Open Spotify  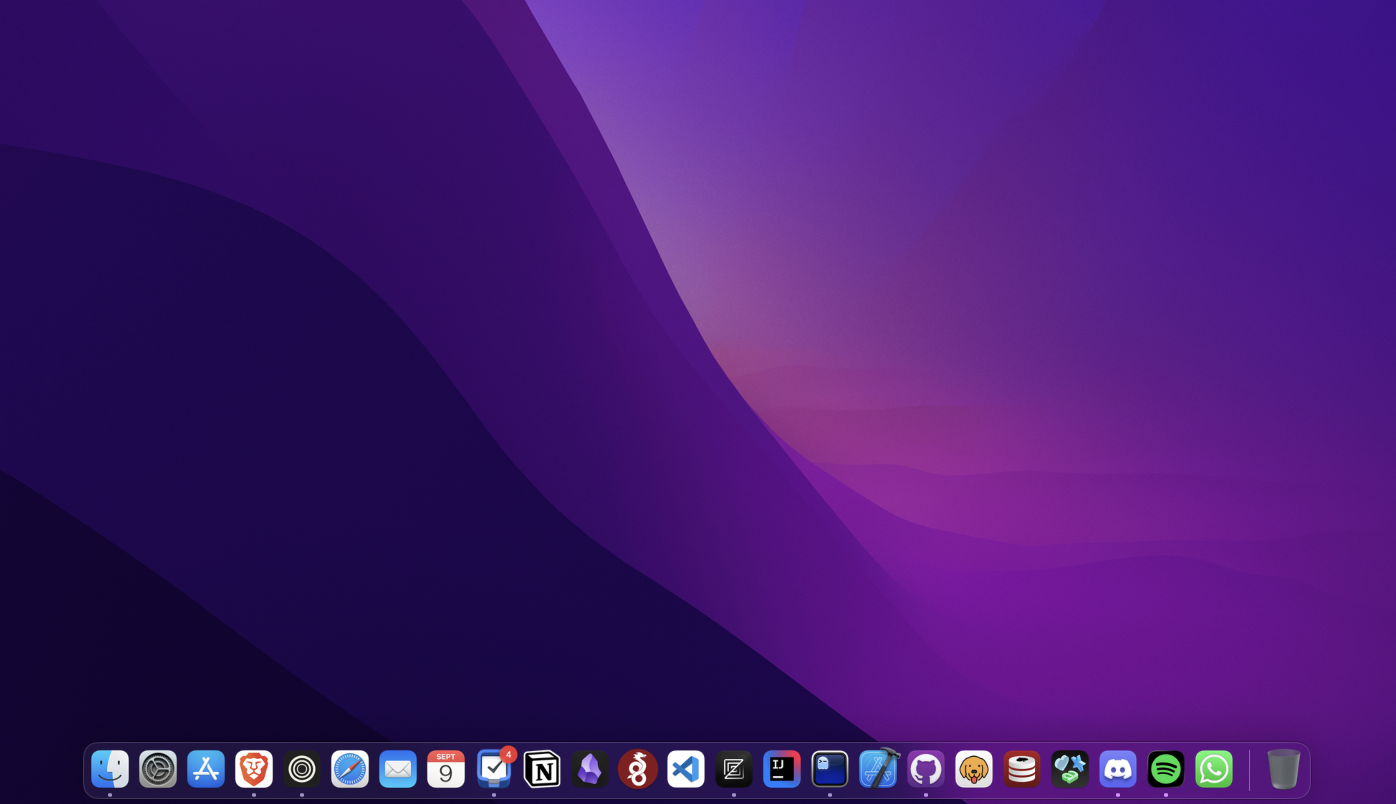(1166, 769)
